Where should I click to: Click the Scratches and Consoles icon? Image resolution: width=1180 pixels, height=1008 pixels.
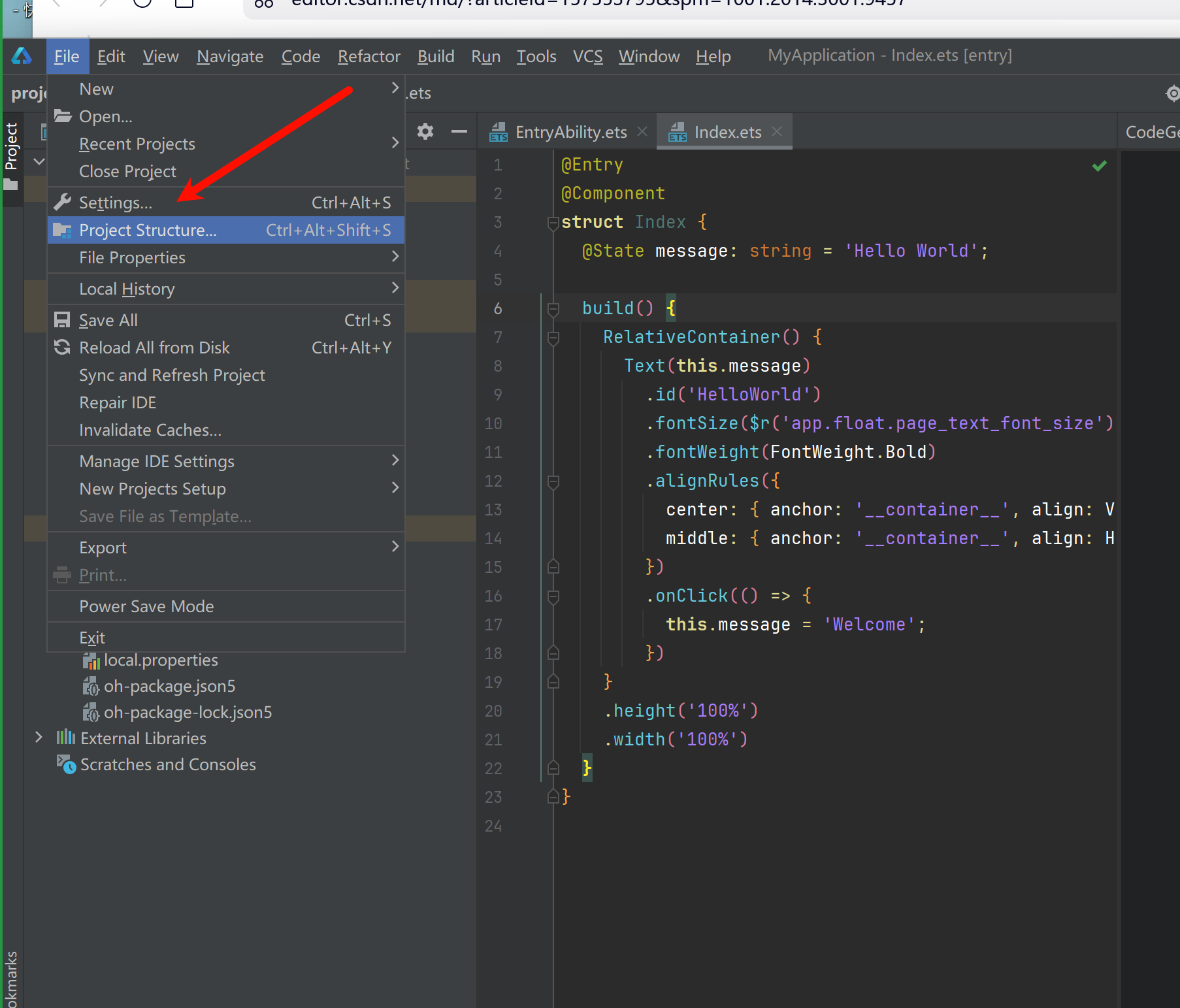click(66, 764)
